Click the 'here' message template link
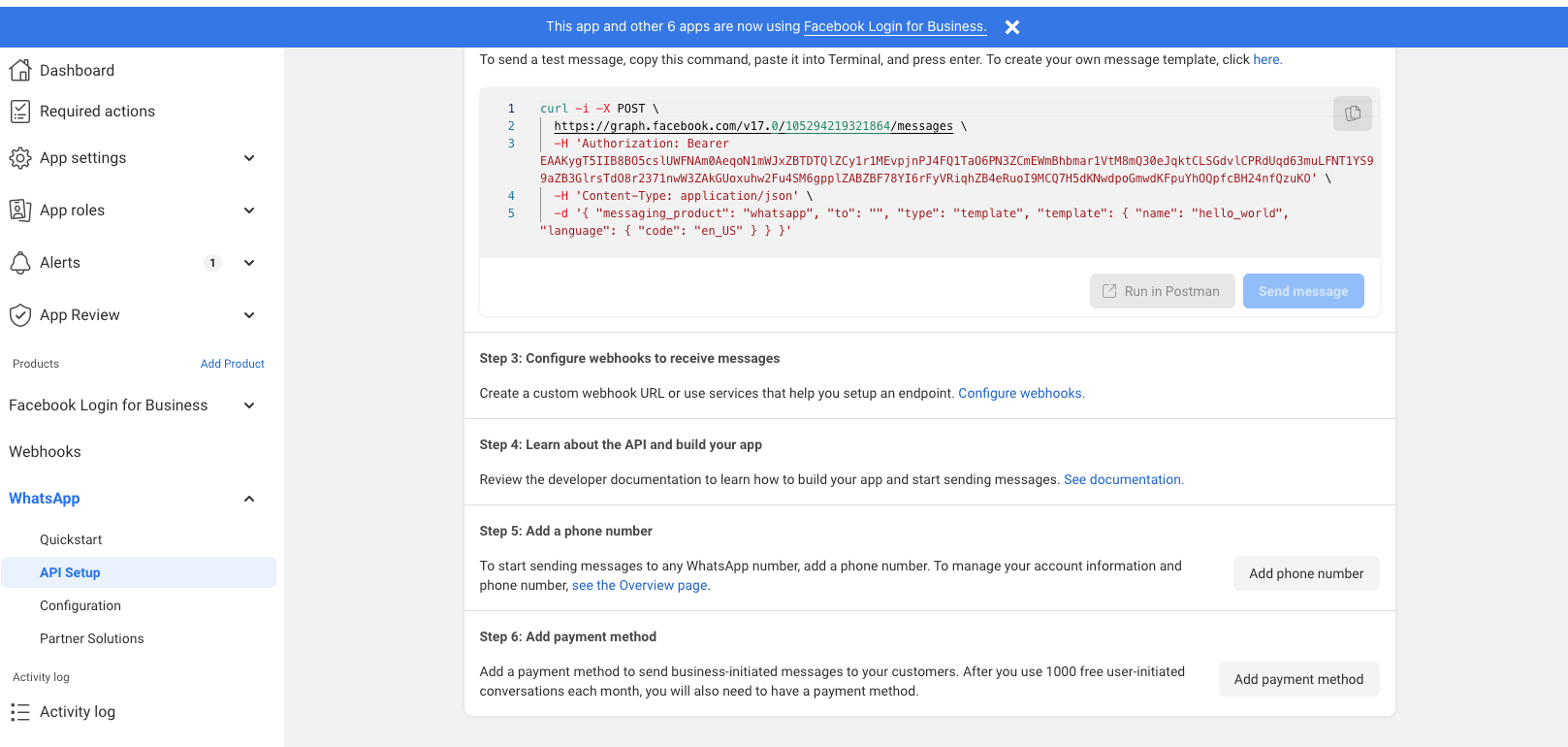This screenshot has width=1568, height=747. point(1266,59)
